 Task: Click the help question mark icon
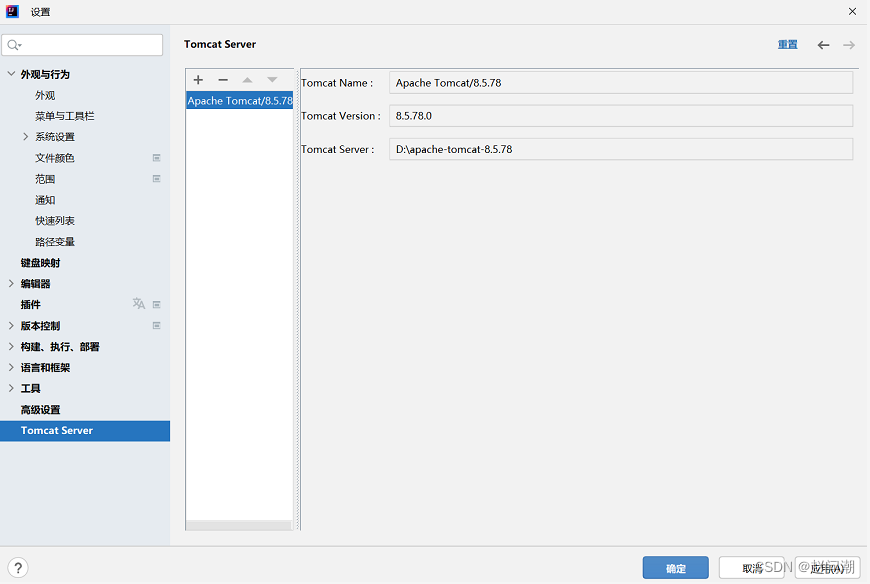pyautogui.click(x=18, y=568)
